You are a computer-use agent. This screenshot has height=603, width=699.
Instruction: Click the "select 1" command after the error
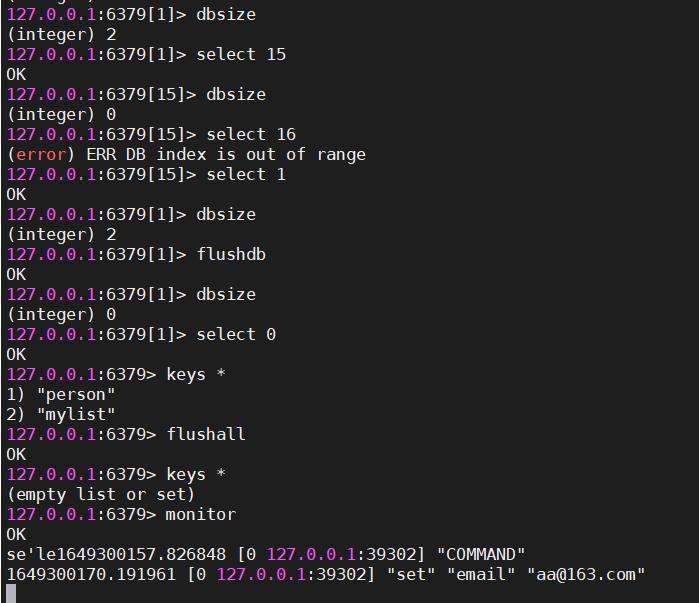click(x=246, y=174)
